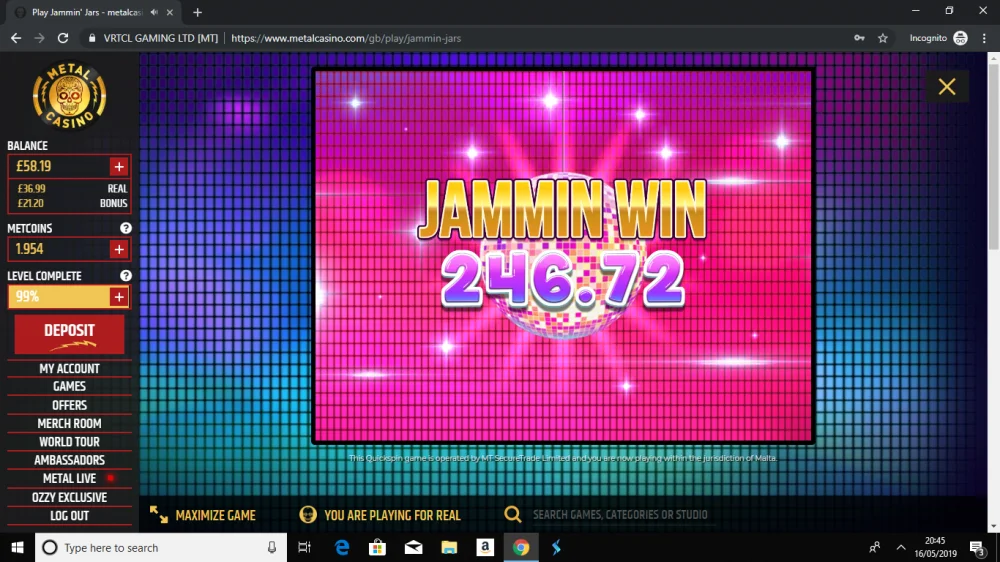The width and height of the screenshot is (1000, 562).
Task: Open the Metcoins help question mark
Action: (x=126, y=228)
